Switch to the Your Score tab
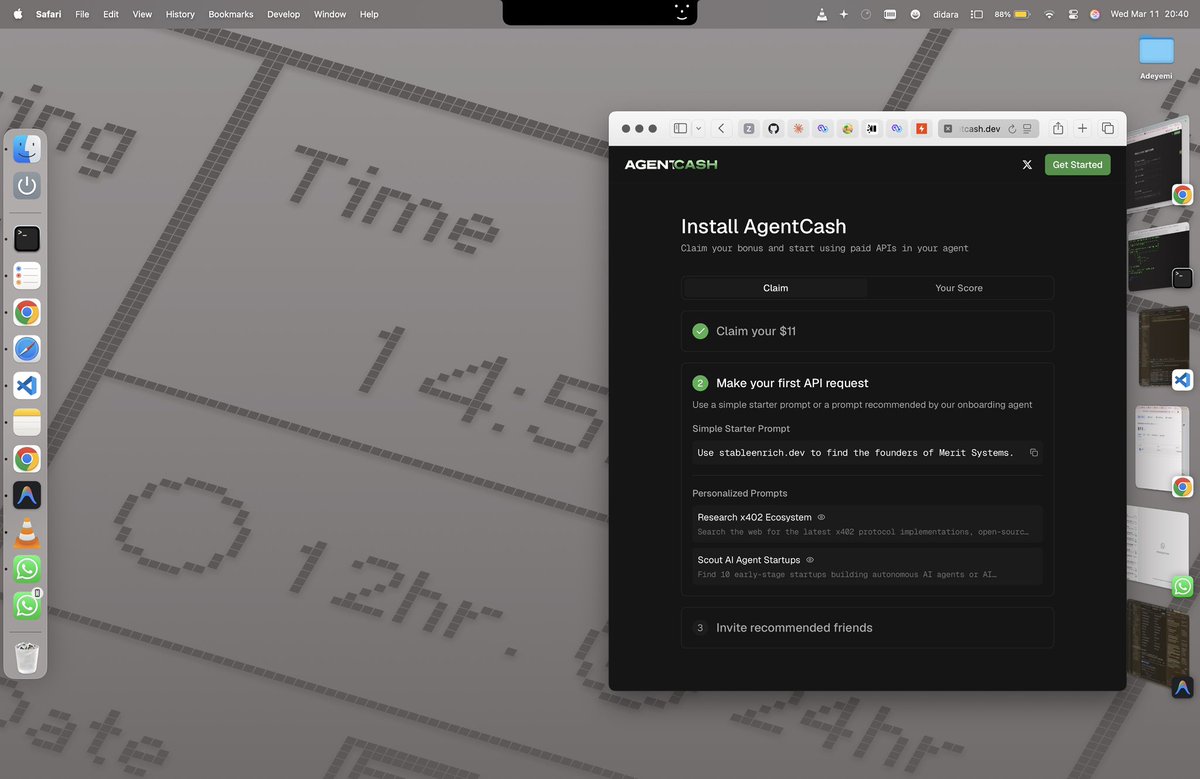Image resolution: width=1200 pixels, height=779 pixels. pyautogui.click(x=959, y=288)
